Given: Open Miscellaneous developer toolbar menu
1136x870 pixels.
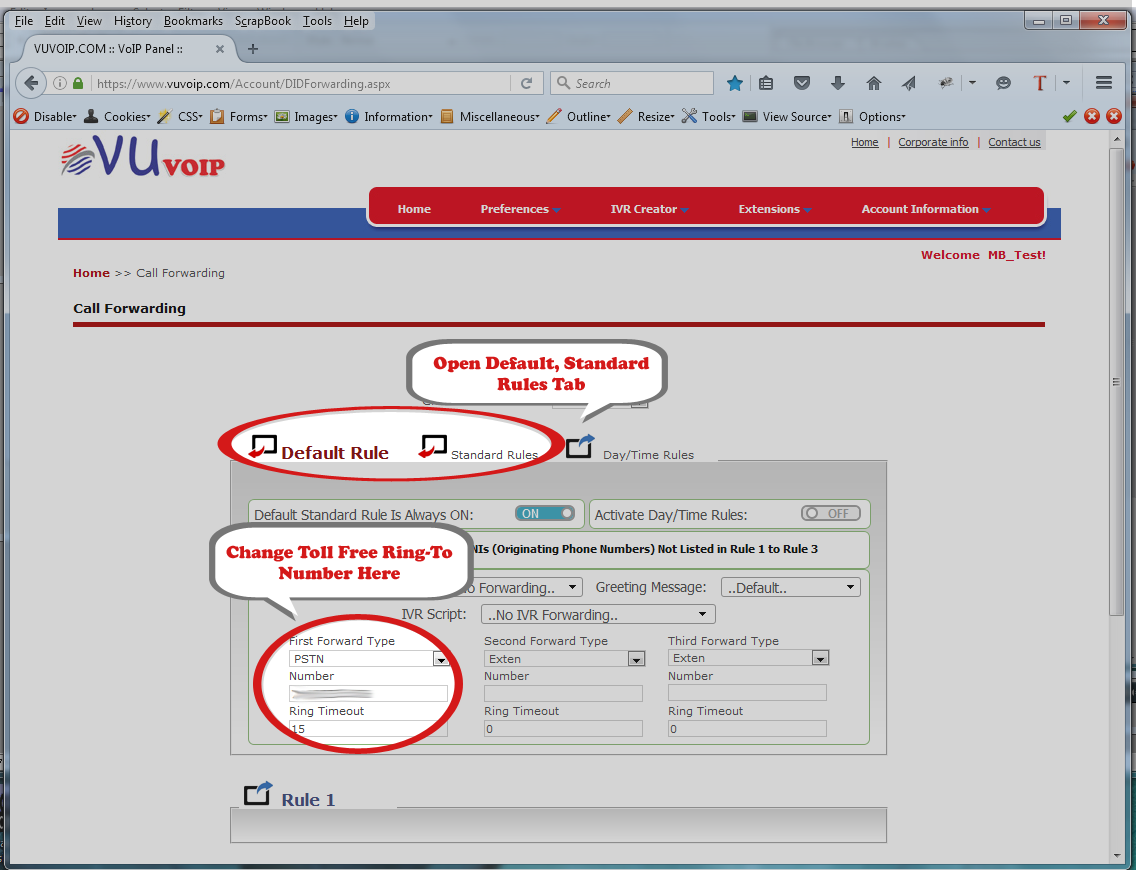Looking at the screenshot, I should (x=490, y=117).
